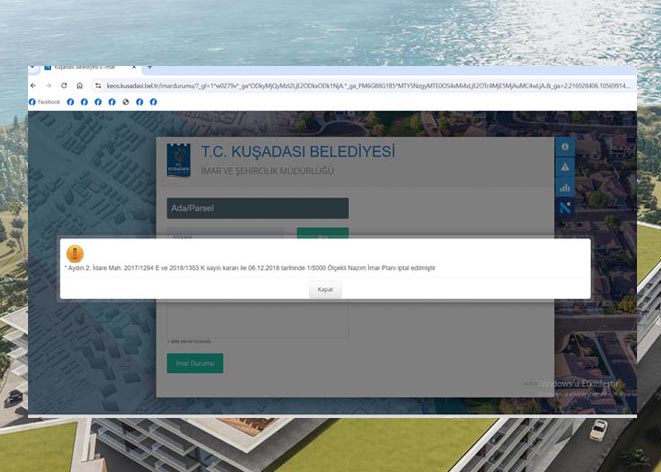The width and height of the screenshot is (661, 472).
Task: Click the Ada/Parsel header bar
Action: [x=257, y=208]
